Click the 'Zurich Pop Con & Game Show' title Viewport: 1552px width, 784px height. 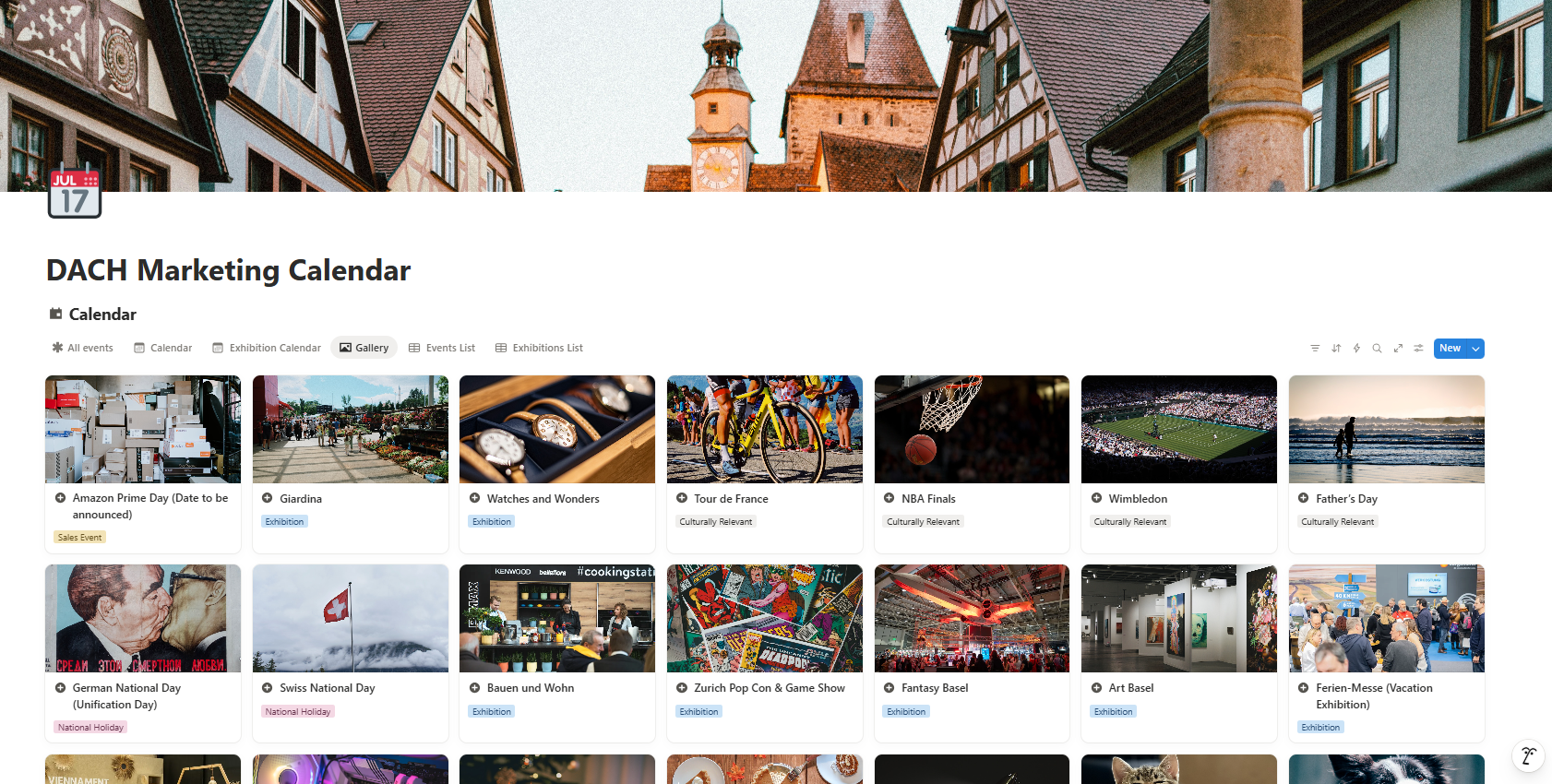770,688
